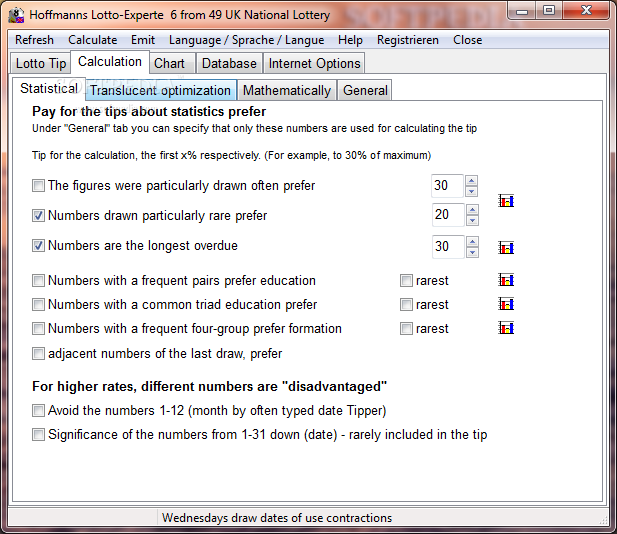Click the drawn often value field showing 30
This screenshot has height=534, width=617.
(x=447, y=186)
